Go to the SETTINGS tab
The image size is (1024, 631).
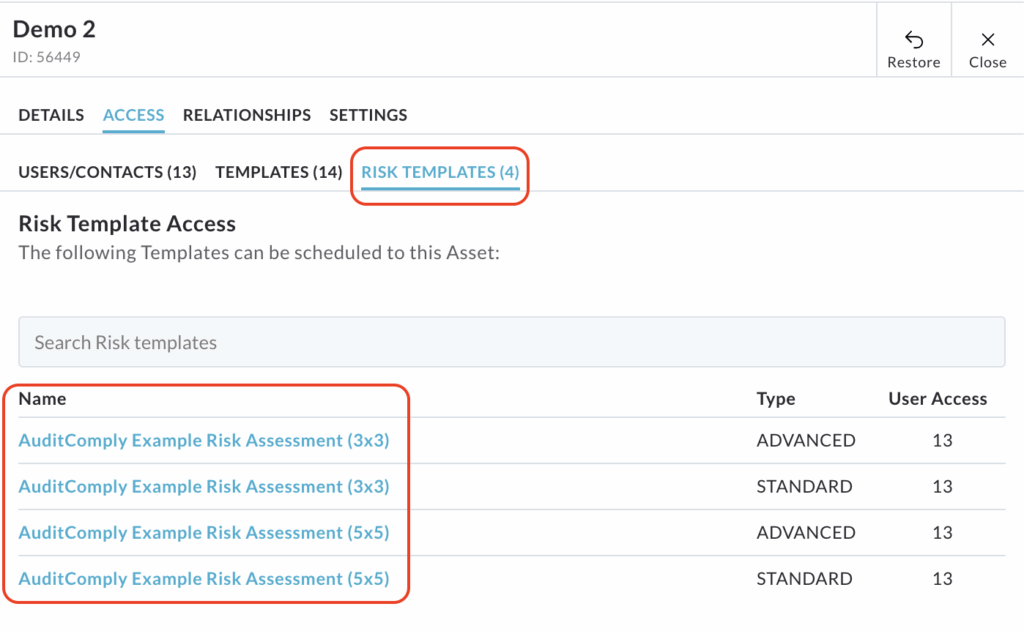(368, 115)
